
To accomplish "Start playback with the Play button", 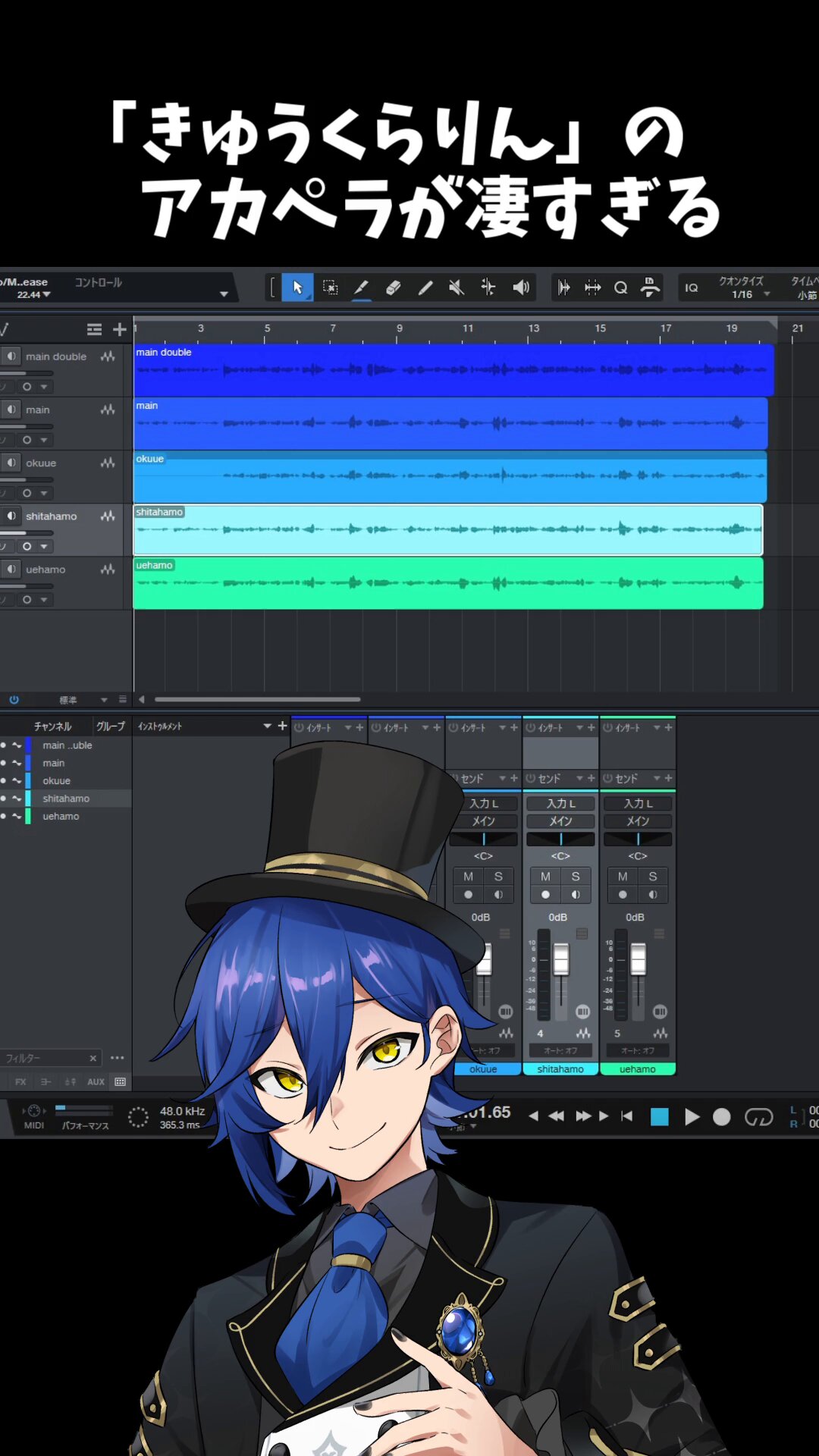I will coord(692,1116).
